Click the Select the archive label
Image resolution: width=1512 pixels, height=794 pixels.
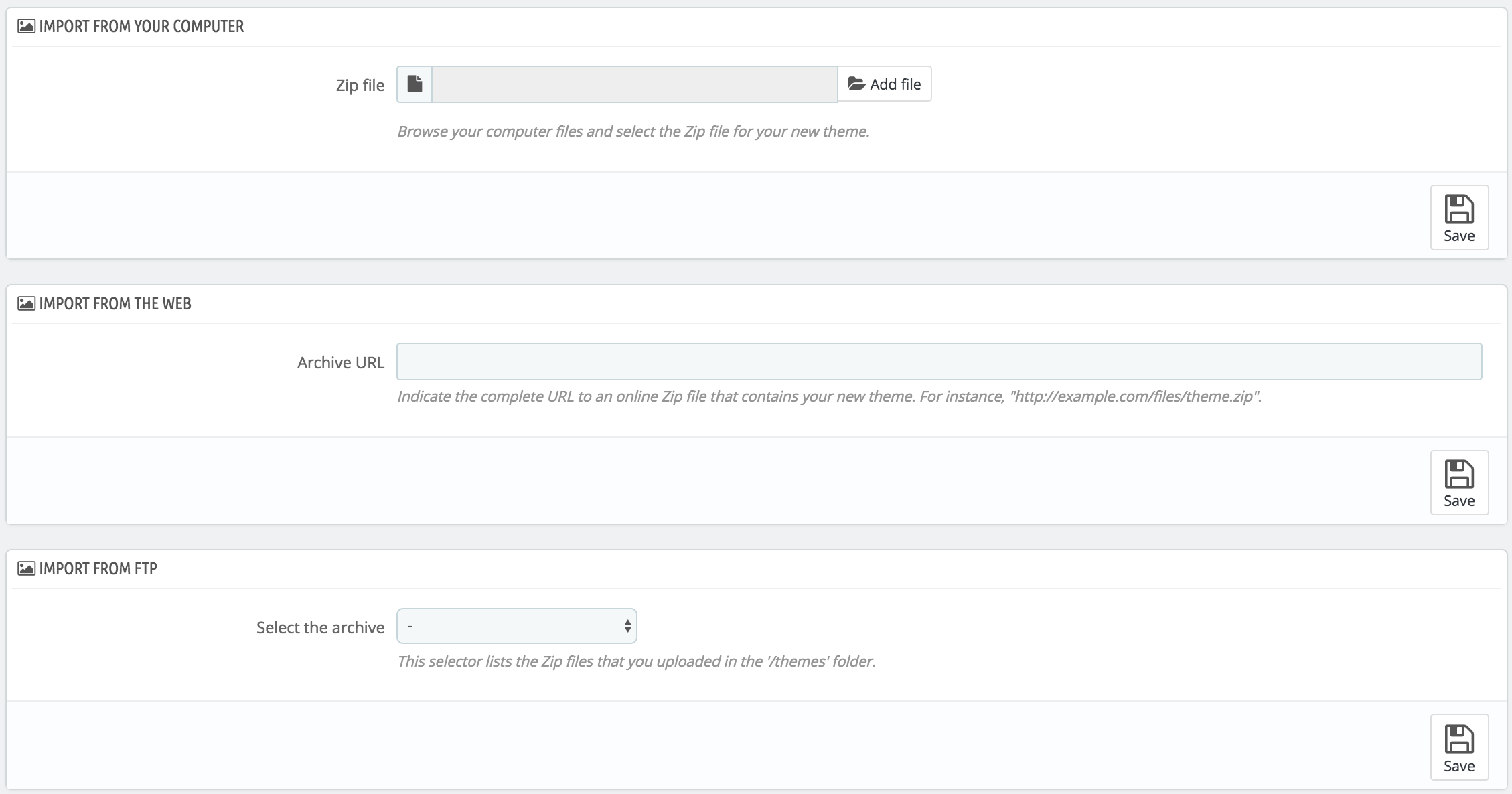(321, 627)
